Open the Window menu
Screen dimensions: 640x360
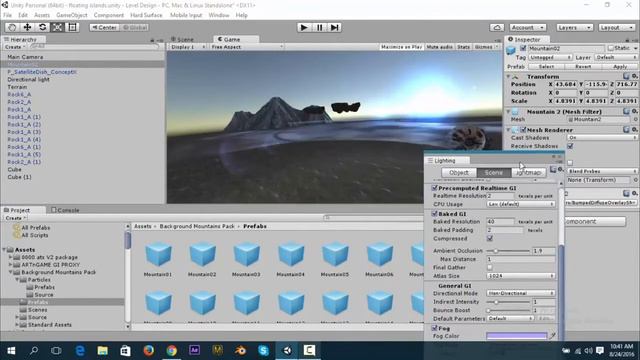coord(219,15)
